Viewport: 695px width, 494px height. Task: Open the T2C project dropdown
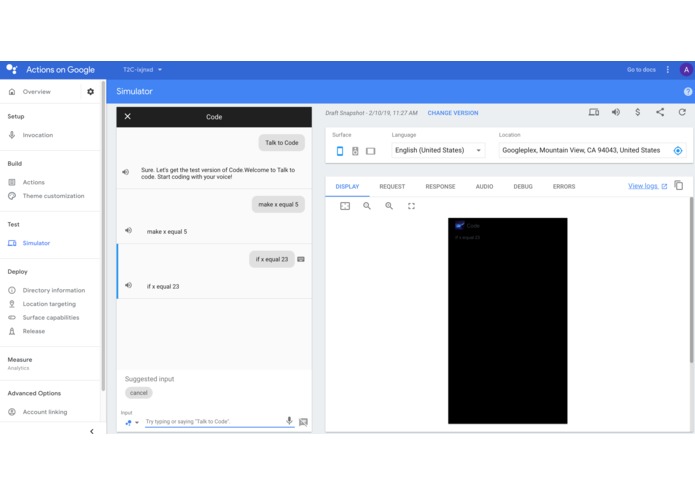(143, 70)
